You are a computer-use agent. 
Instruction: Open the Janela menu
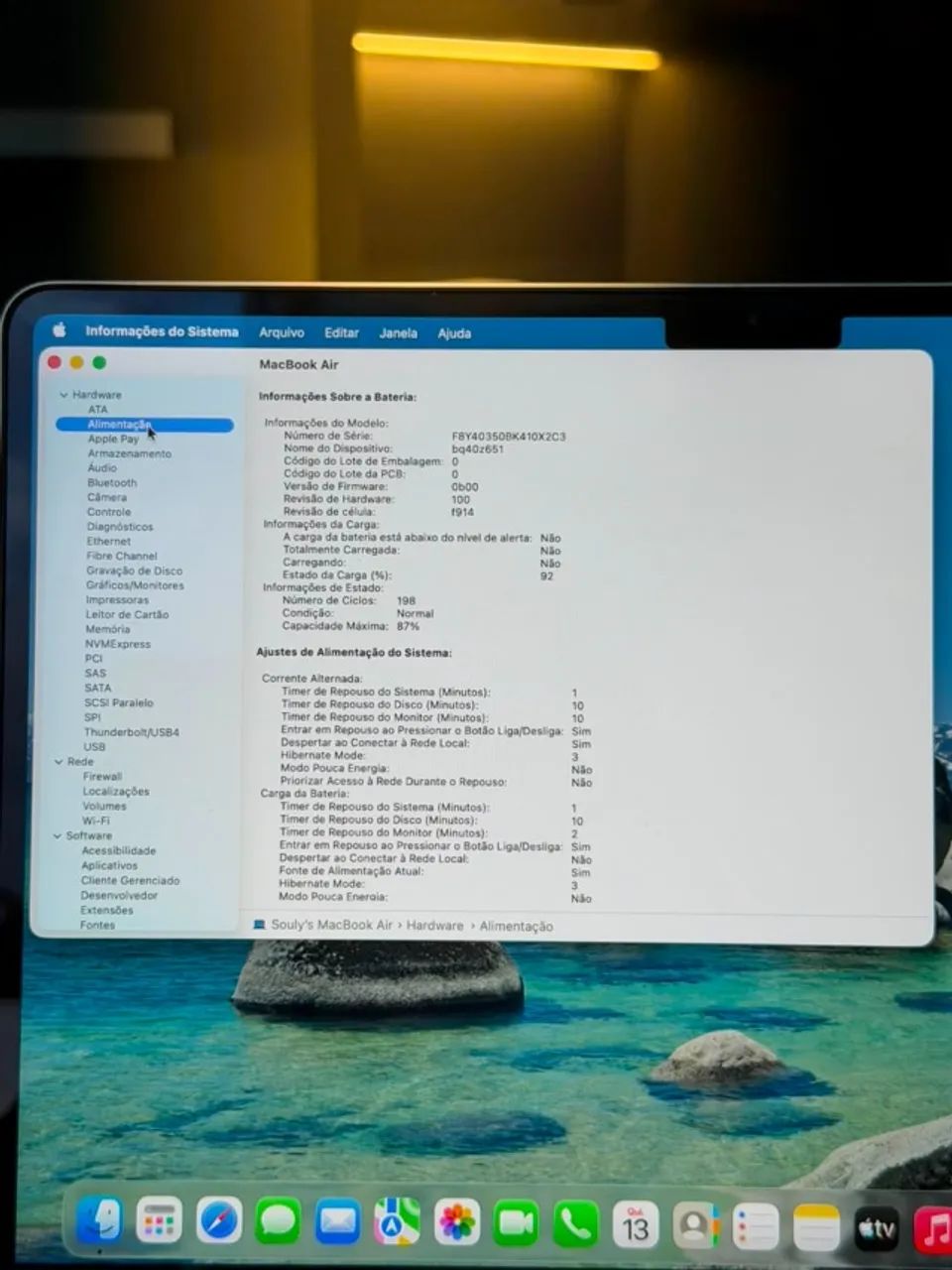click(x=398, y=333)
